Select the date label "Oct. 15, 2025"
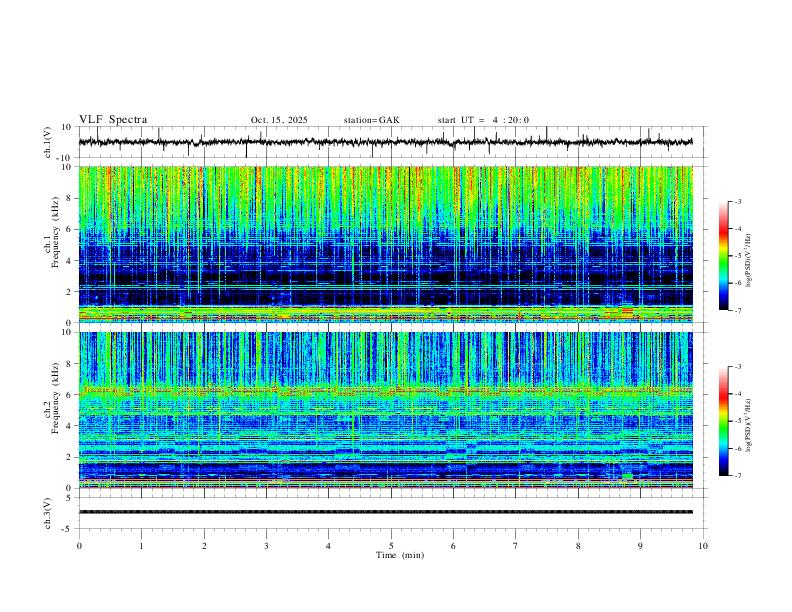The image size is (792, 612). coord(279,120)
